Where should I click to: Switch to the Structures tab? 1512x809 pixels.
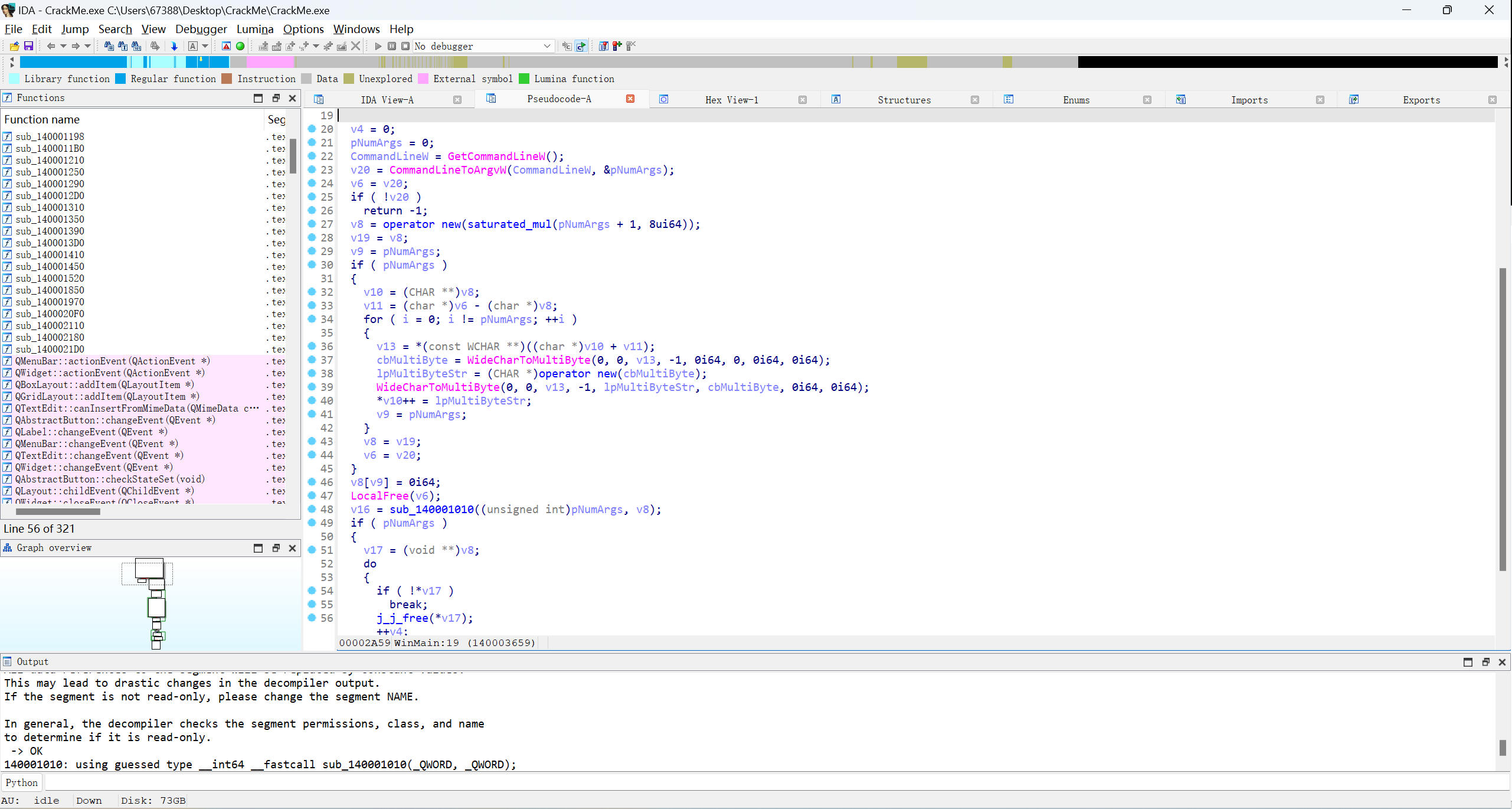[x=904, y=100]
